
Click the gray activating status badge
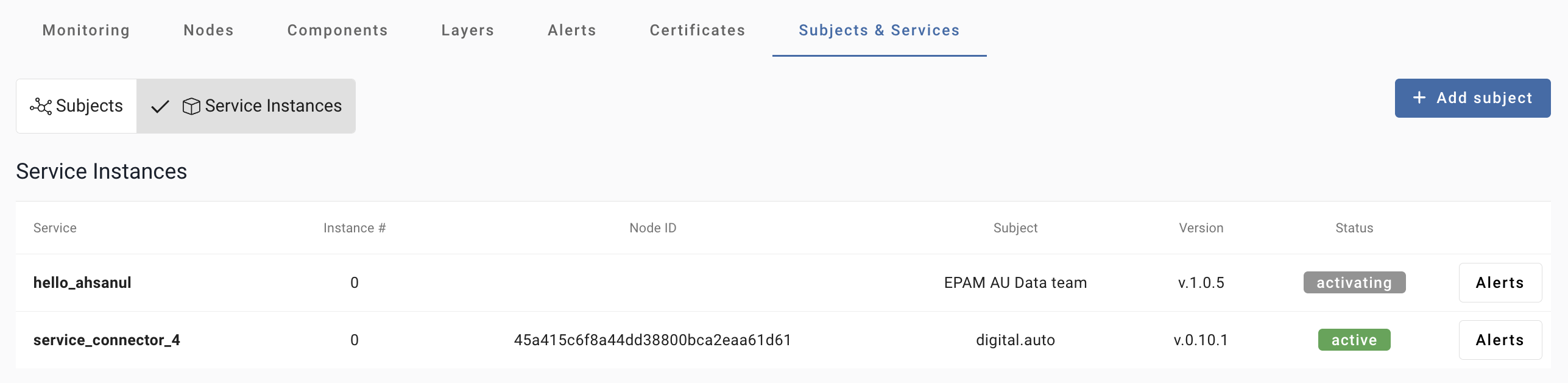[1354, 282]
